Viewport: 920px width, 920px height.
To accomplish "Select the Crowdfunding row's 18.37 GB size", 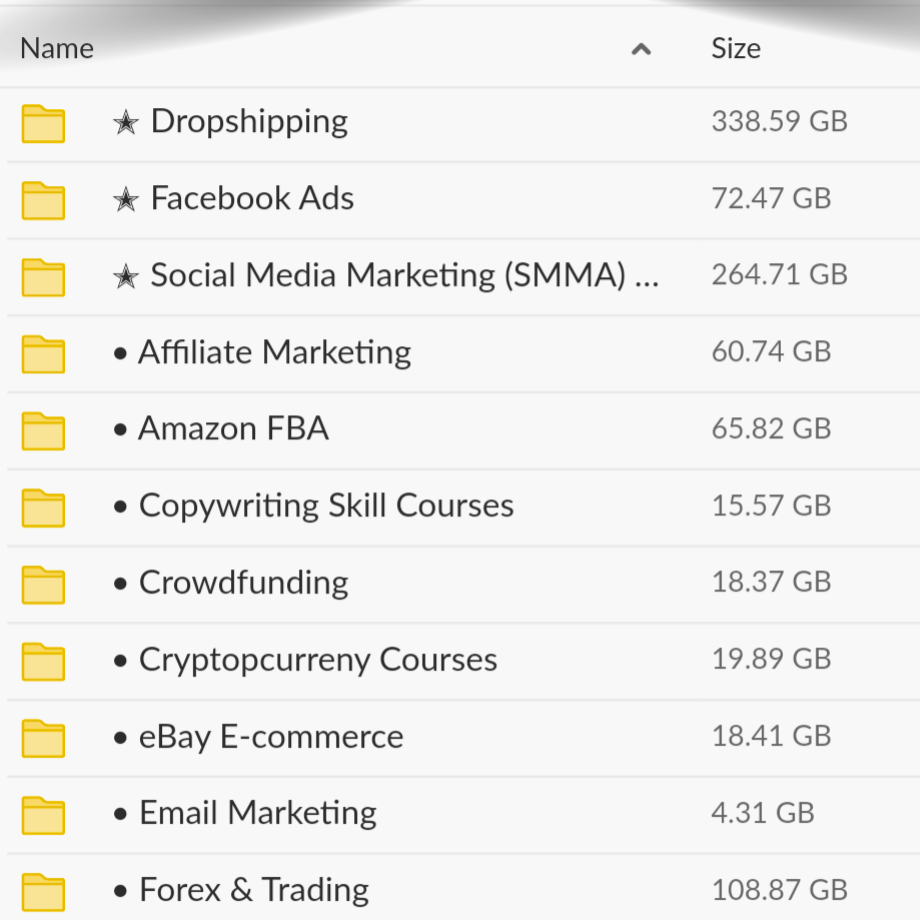I will click(x=771, y=583).
